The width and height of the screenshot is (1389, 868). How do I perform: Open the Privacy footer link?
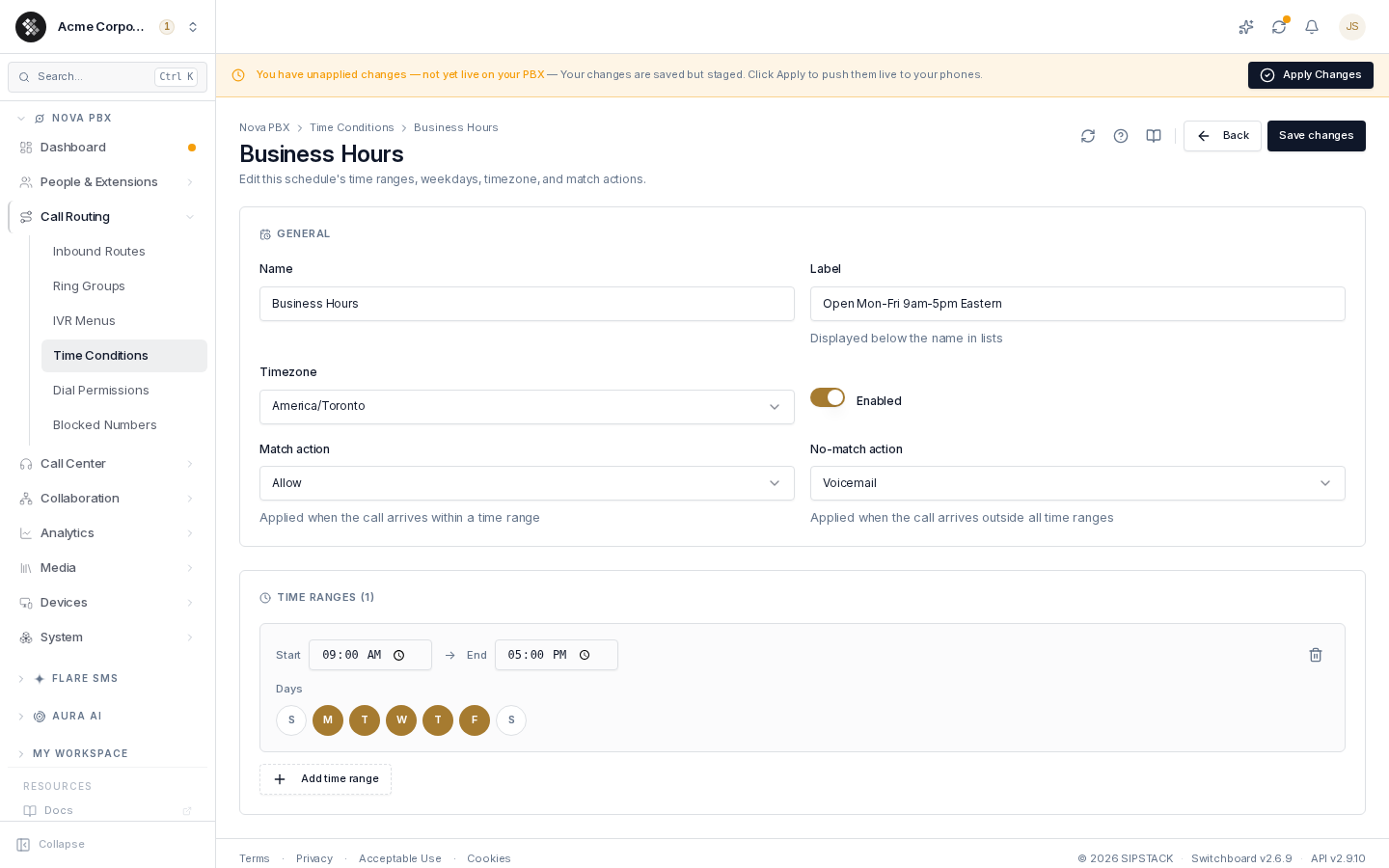click(x=314, y=859)
